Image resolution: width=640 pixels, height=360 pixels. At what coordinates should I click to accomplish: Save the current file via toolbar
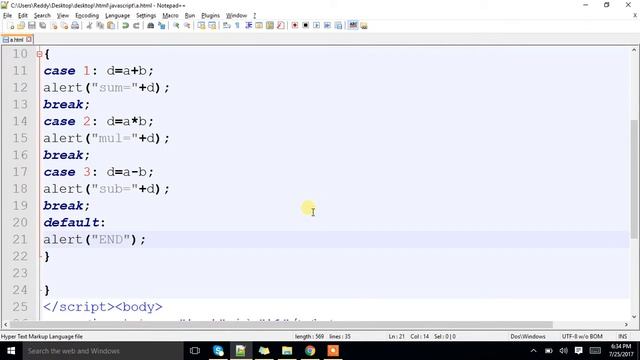31,26
